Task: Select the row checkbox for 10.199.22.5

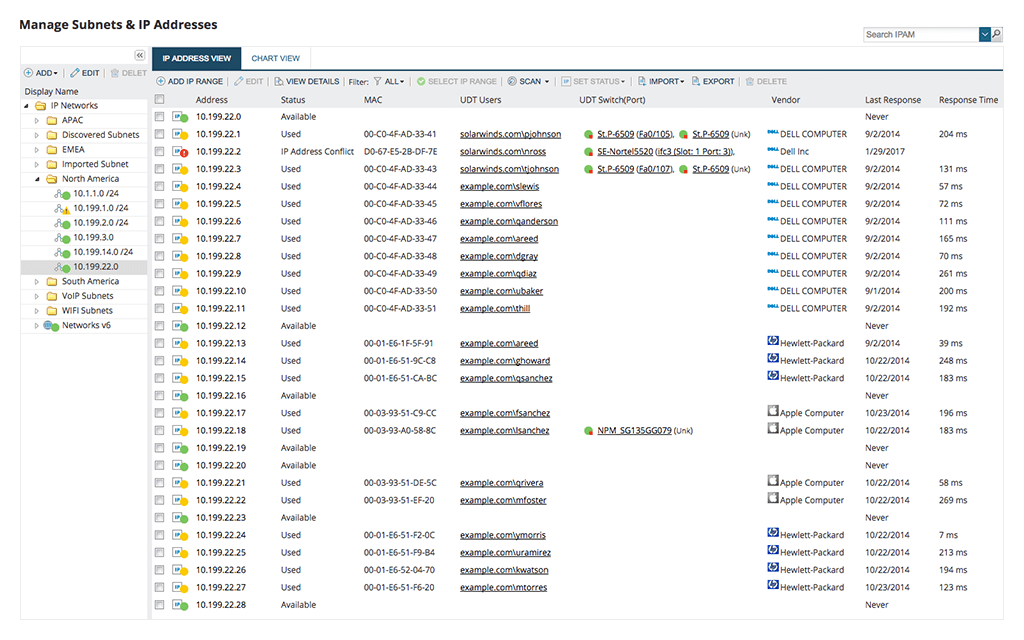Action: coord(157,204)
